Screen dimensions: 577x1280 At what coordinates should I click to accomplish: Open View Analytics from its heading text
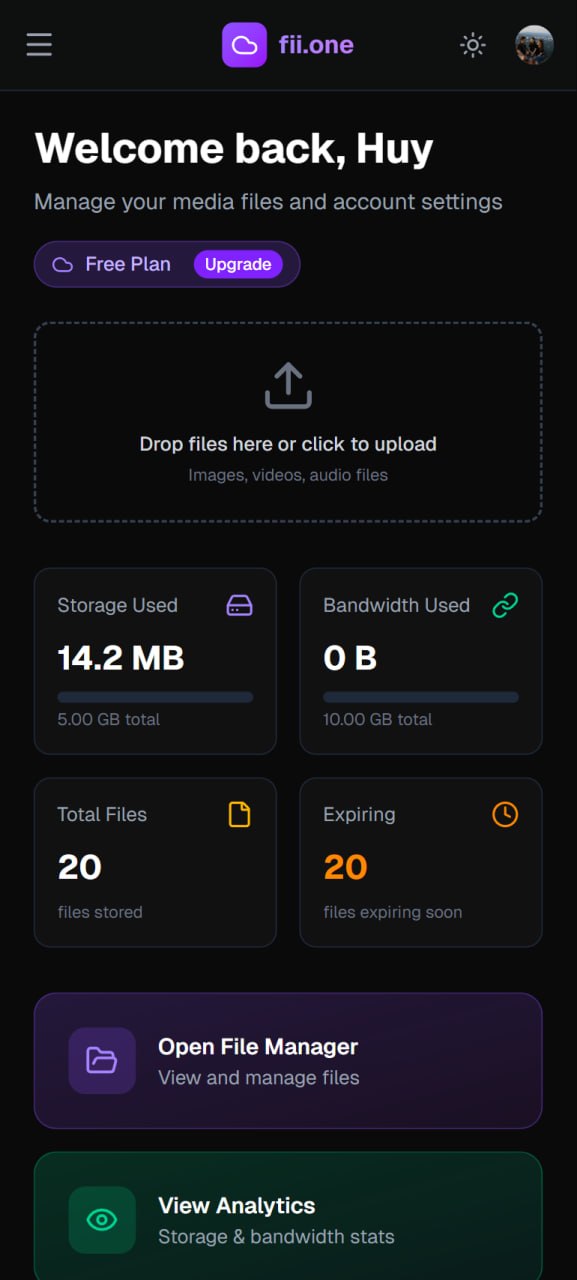[237, 1206]
